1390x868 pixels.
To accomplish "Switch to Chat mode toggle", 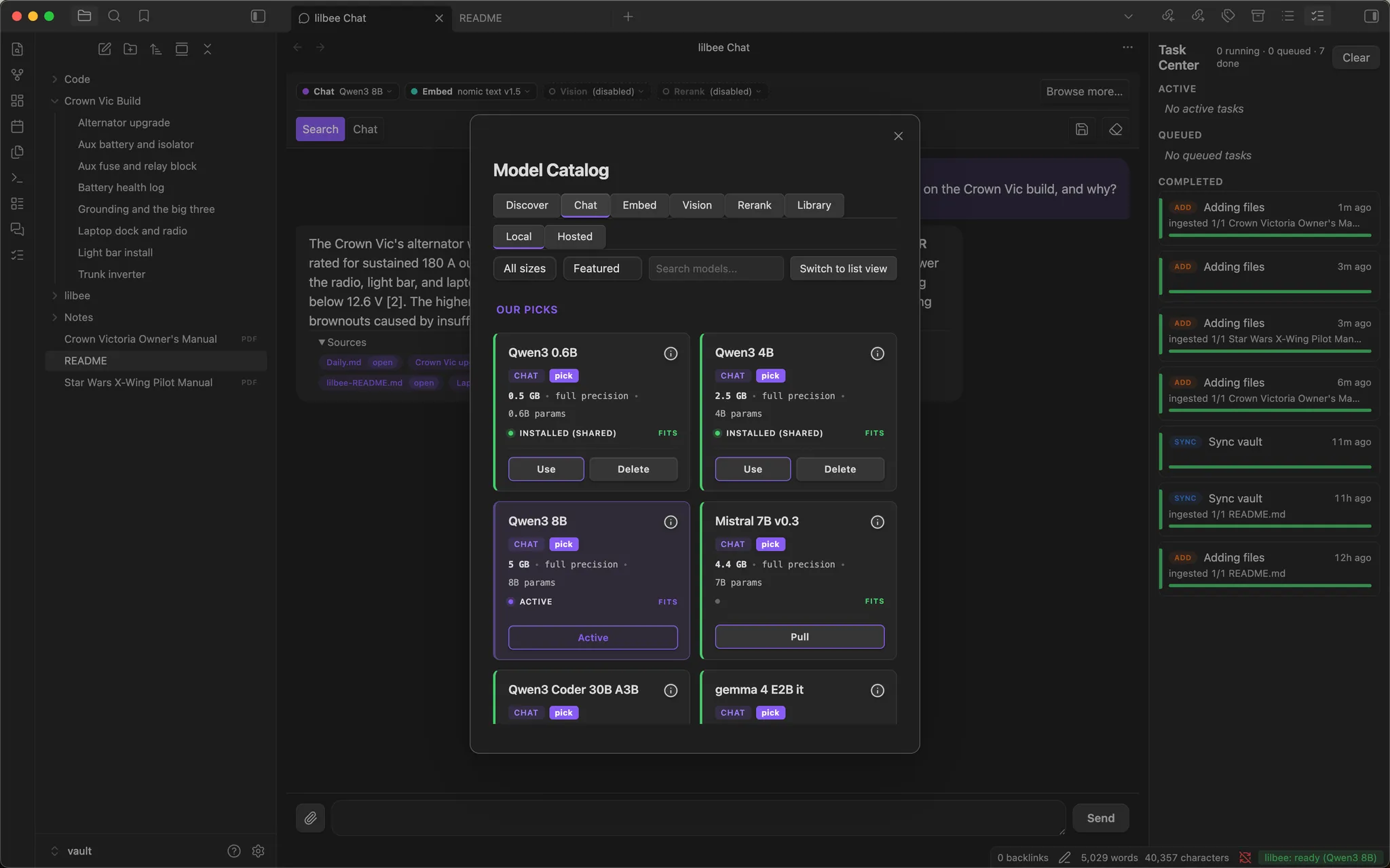I will point(365,129).
